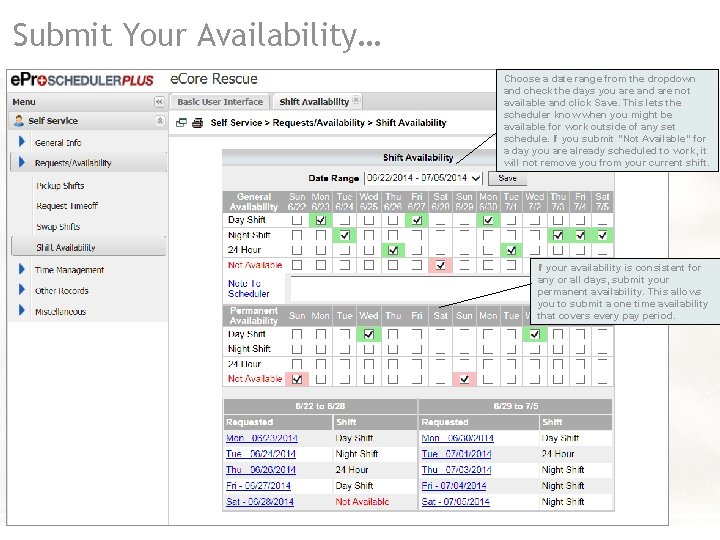The height and width of the screenshot is (540, 720).
Task: Expand the Other Records arrow
Action: [x=22, y=290]
